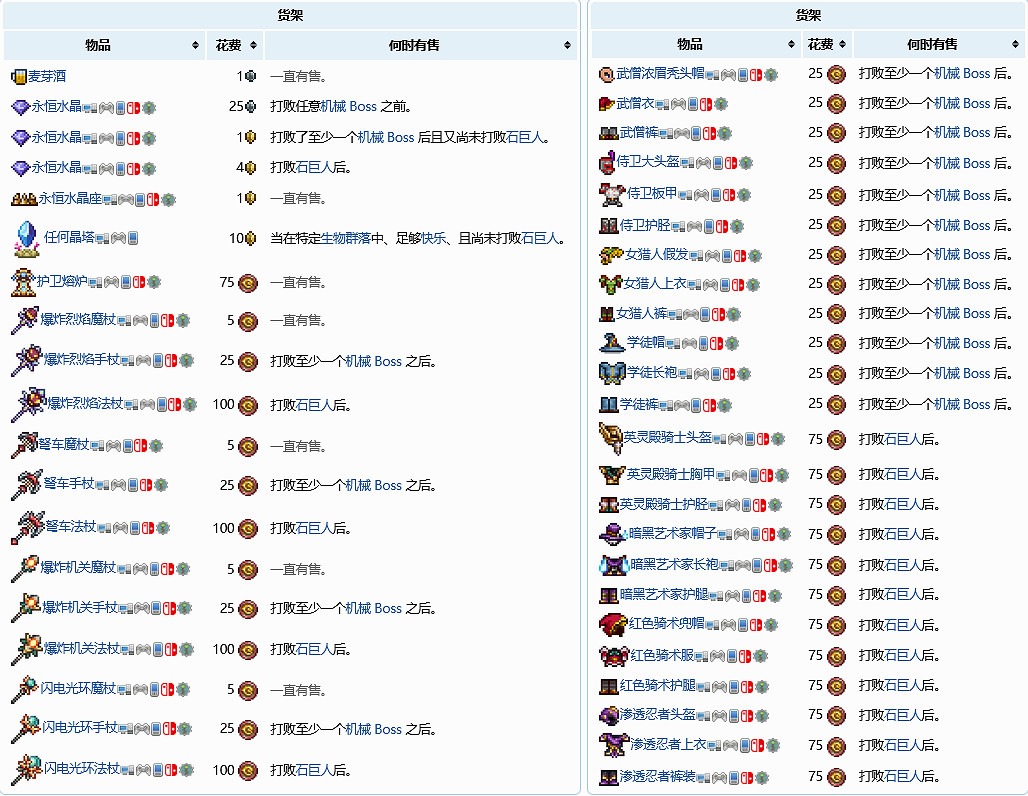1028x796 pixels.
Task: Click the 红色骑术兜帽 hood icon
Action: click(612, 625)
